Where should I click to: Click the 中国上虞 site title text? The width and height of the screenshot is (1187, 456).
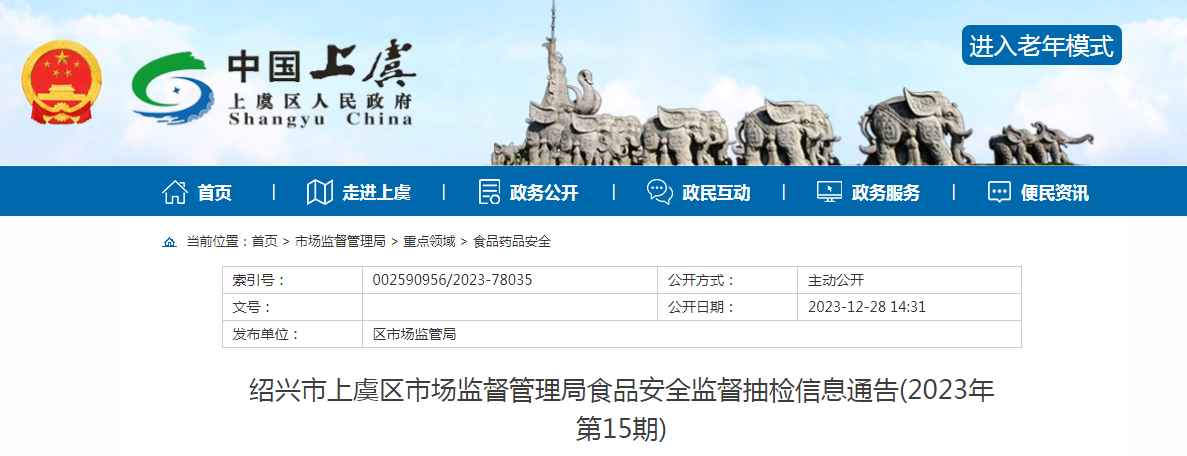coord(321,66)
